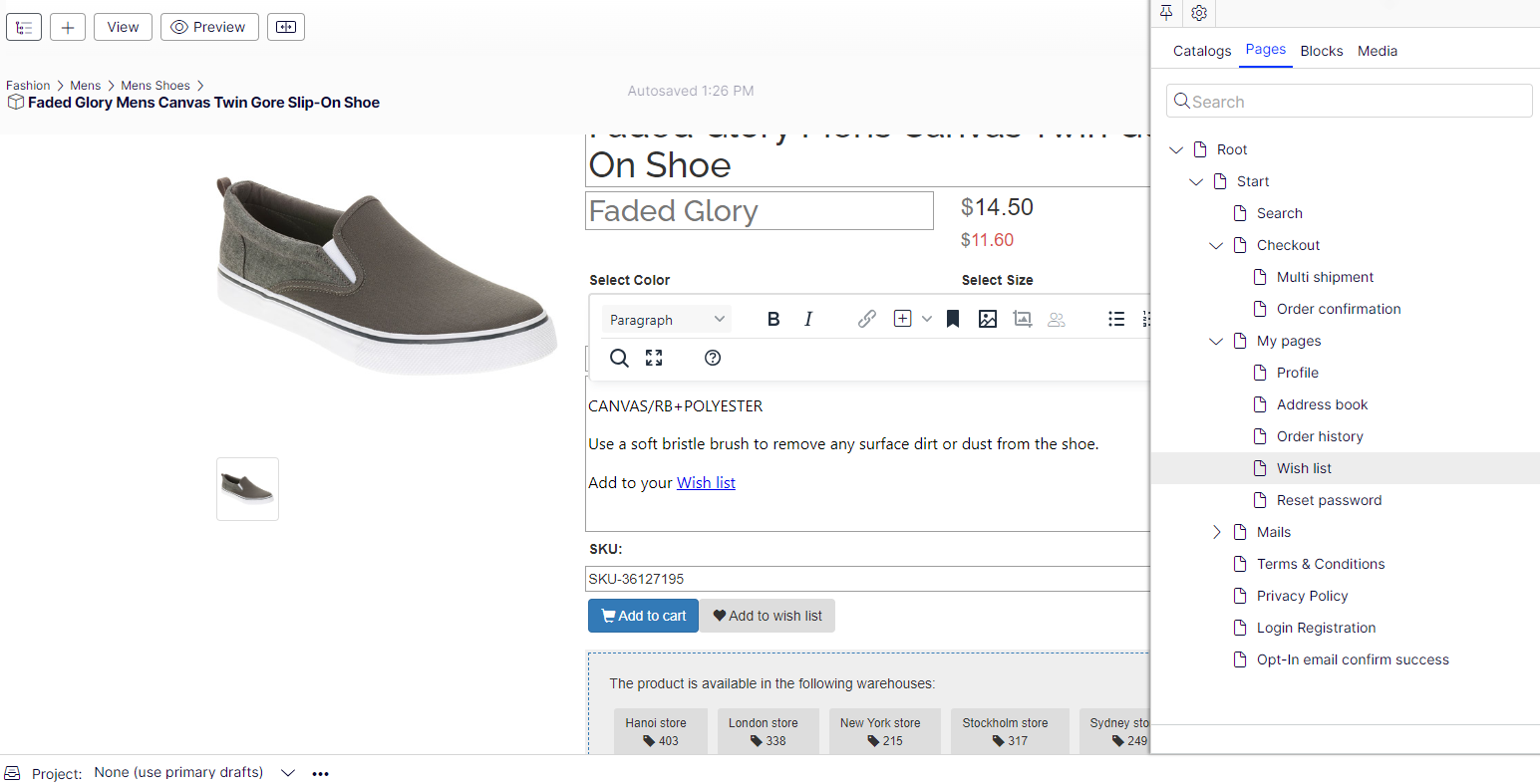Click the insert link chain icon
Screen dimensions: 1540x784
867,319
